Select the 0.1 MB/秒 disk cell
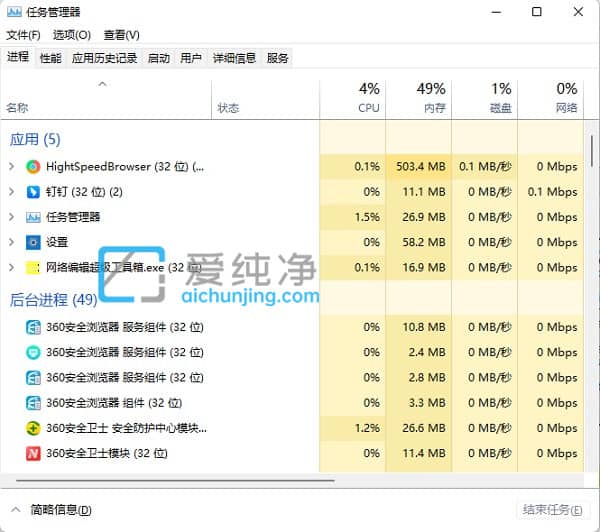600x532 pixels. (484, 166)
